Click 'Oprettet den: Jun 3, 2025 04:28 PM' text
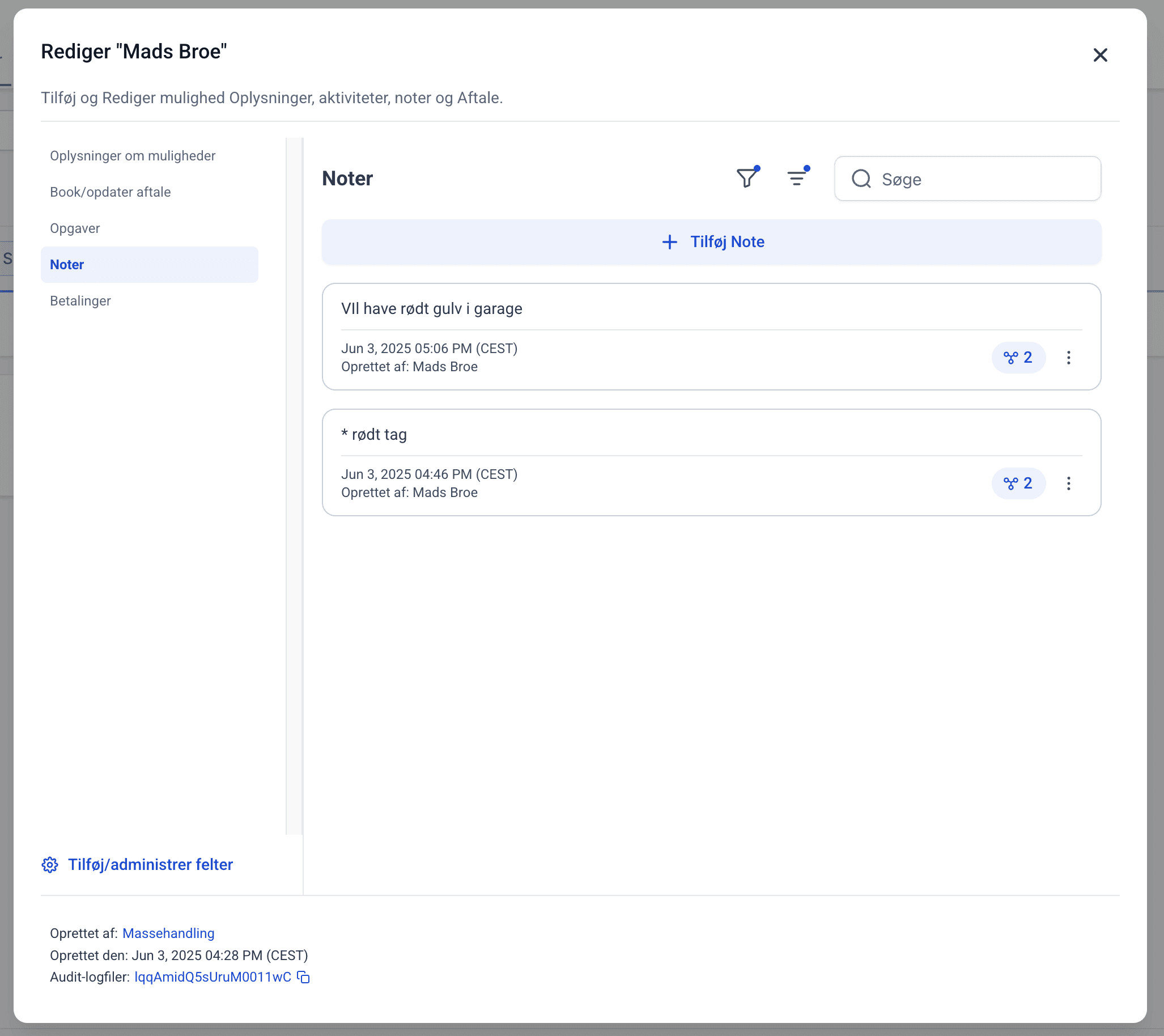Image resolution: width=1164 pixels, height=1036 pixels. click(179, 955)
